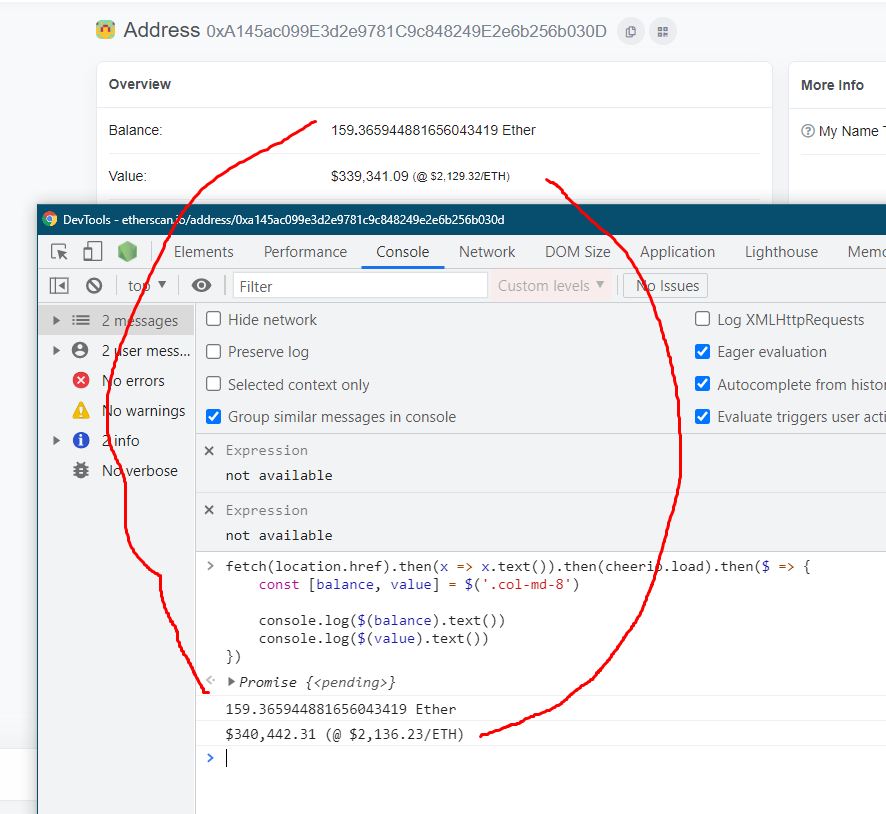The image size is (886, 814).
Task: Click the 2 messages list icon
Action: tap(81, 320)
